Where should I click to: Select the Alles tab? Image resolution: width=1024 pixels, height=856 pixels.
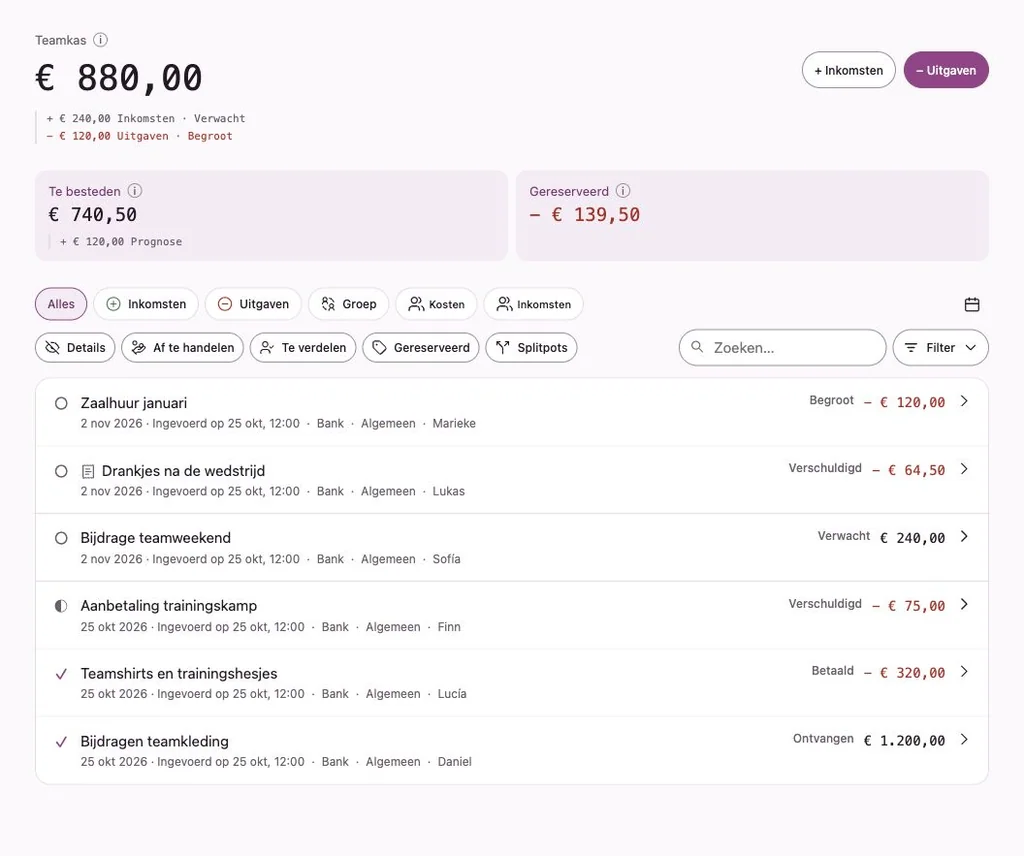61,304
